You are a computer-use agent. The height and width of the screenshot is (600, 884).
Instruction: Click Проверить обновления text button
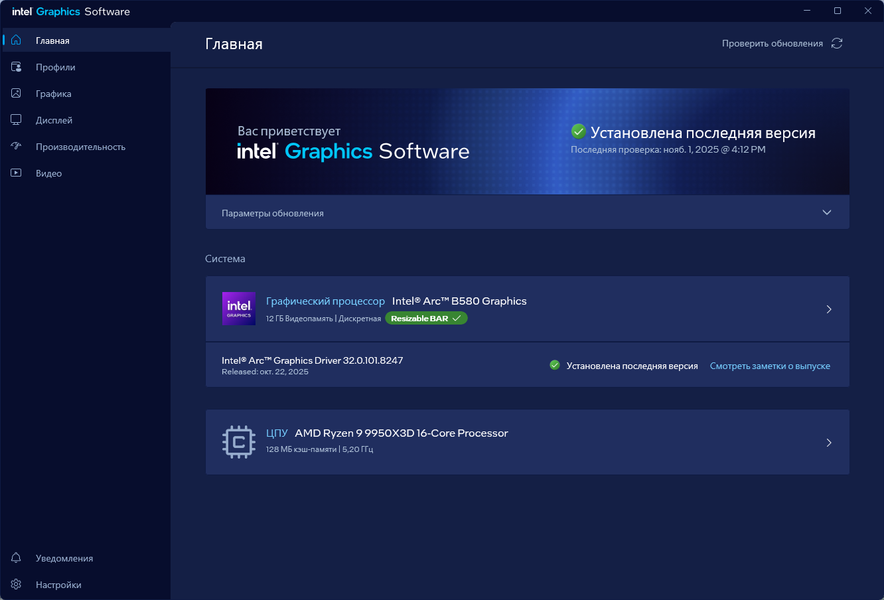[x=772, y=43]
